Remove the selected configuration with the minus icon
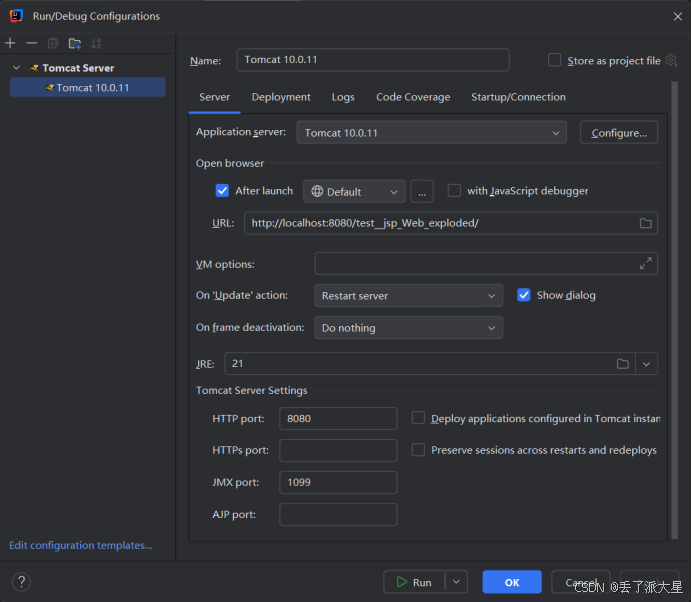Screen dimensions: 692x602 (x=32, y=43)
